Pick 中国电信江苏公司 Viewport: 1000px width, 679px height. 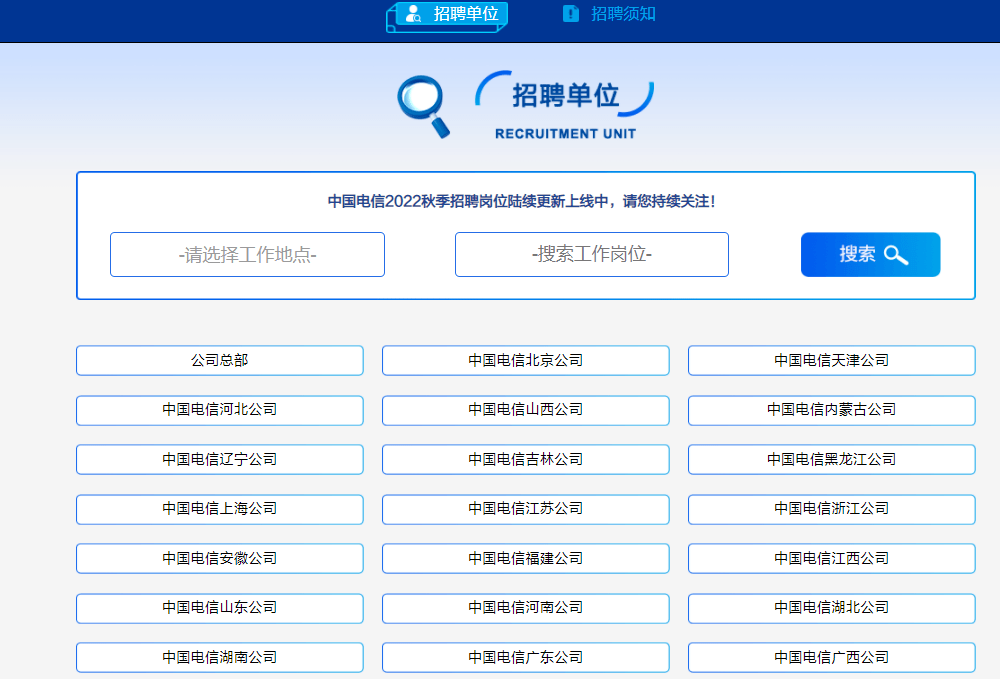pyautogui.click(x=526, y=509)
